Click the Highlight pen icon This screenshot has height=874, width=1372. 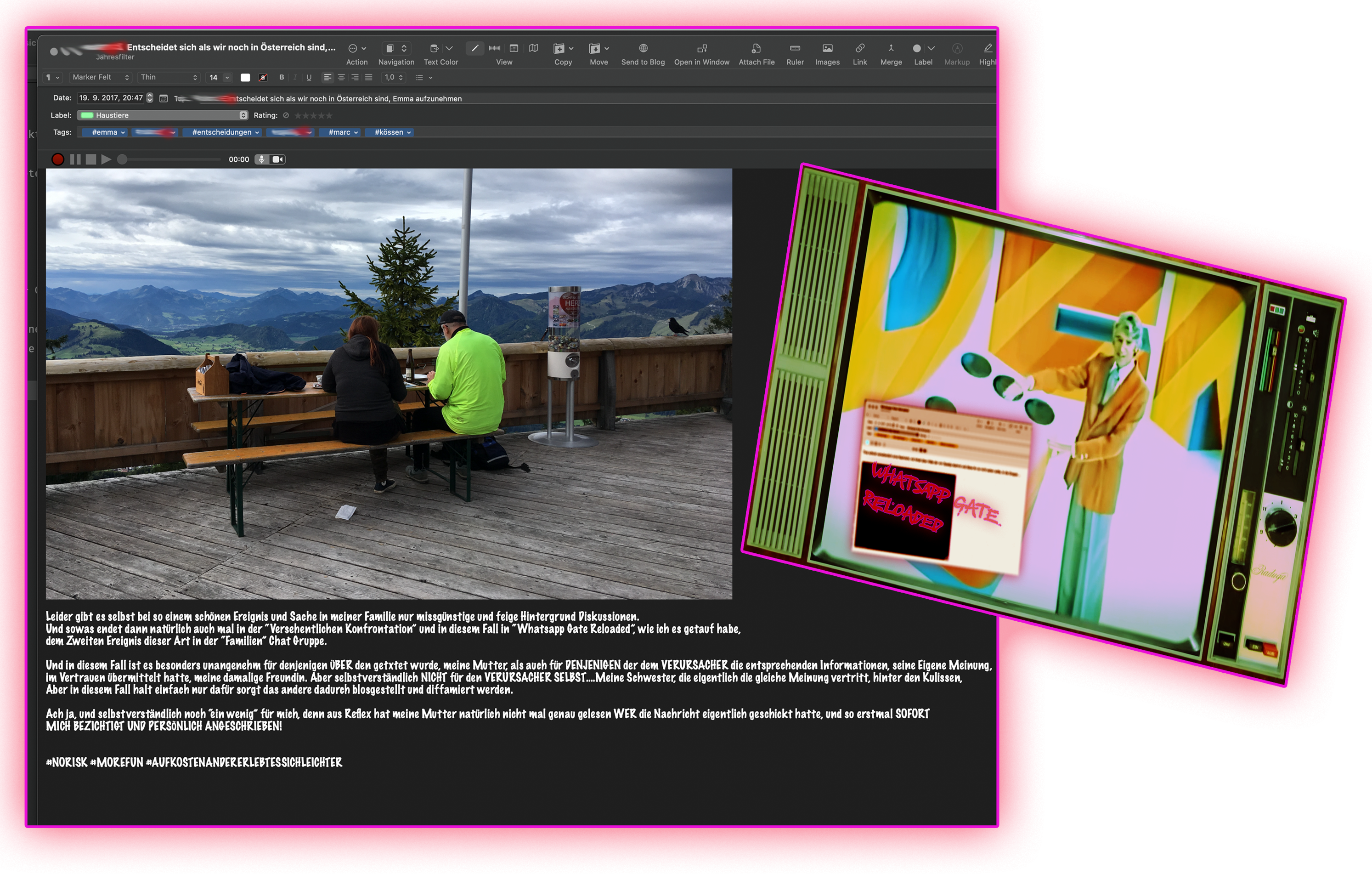tap(988, 48)
